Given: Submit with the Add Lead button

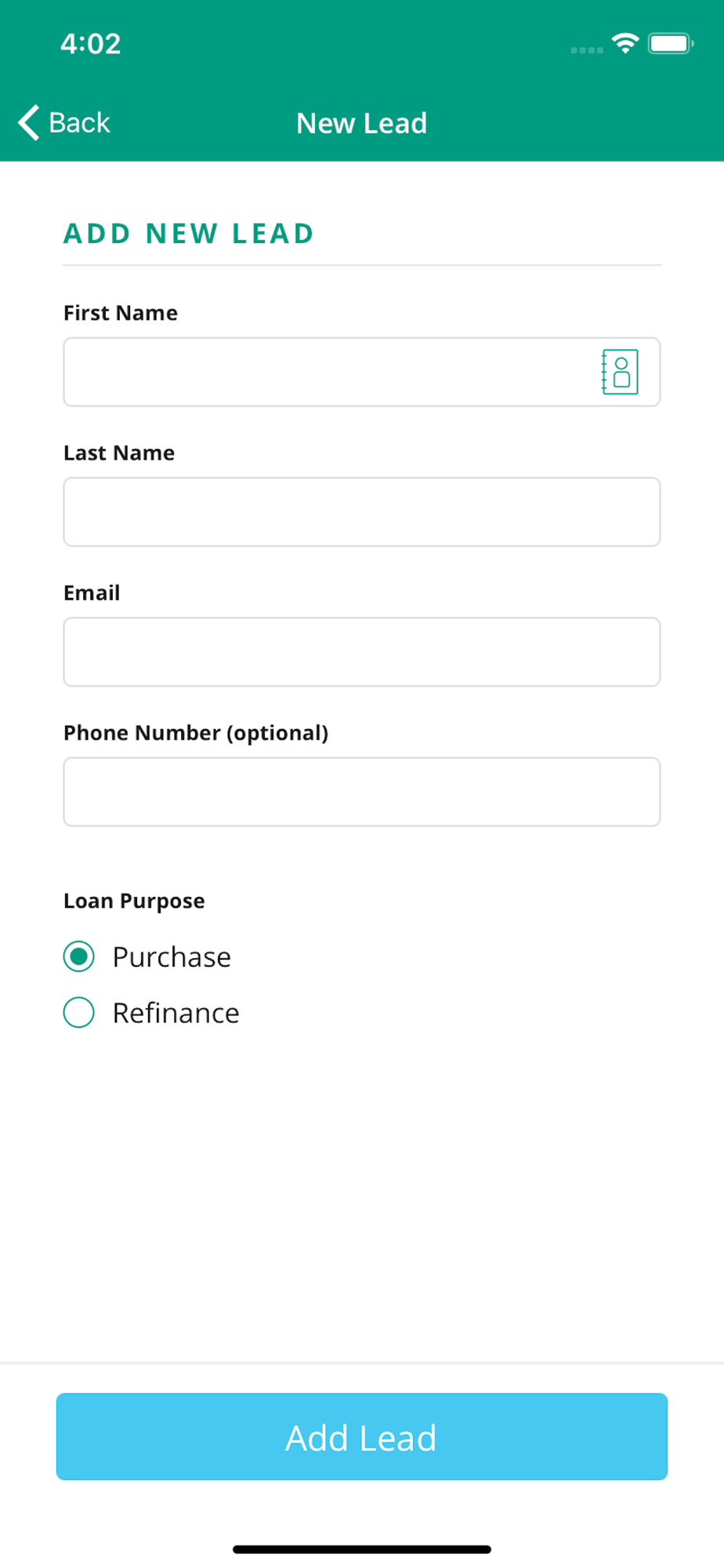Looking at the screenshot, I should tap(362, 1436).
